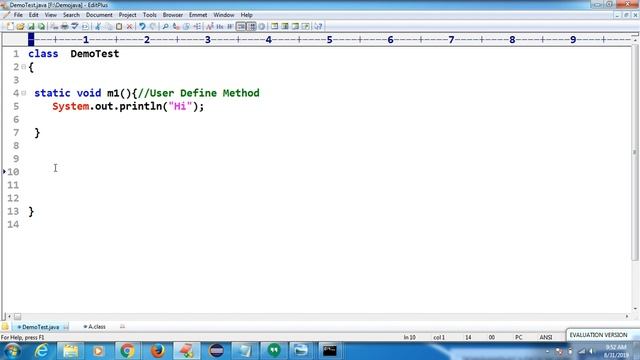The width and height of the screenshot is (640, 360).
Task: Open the Browser menu
Action: pos(173,15)
